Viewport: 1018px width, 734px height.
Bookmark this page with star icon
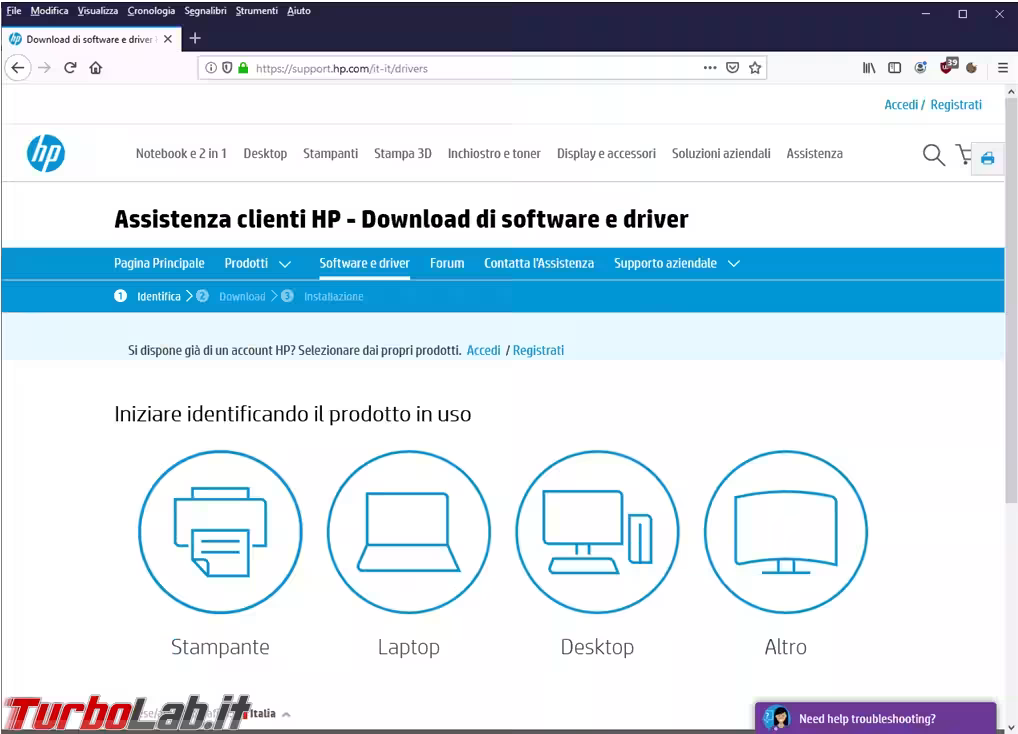(x=755, y=68)
